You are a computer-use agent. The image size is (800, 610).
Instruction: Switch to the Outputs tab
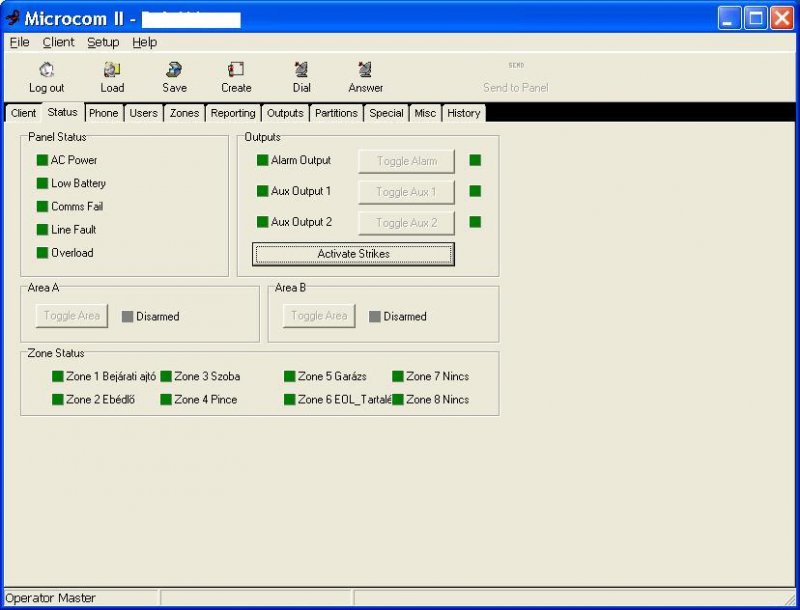(x=285, y=113)
